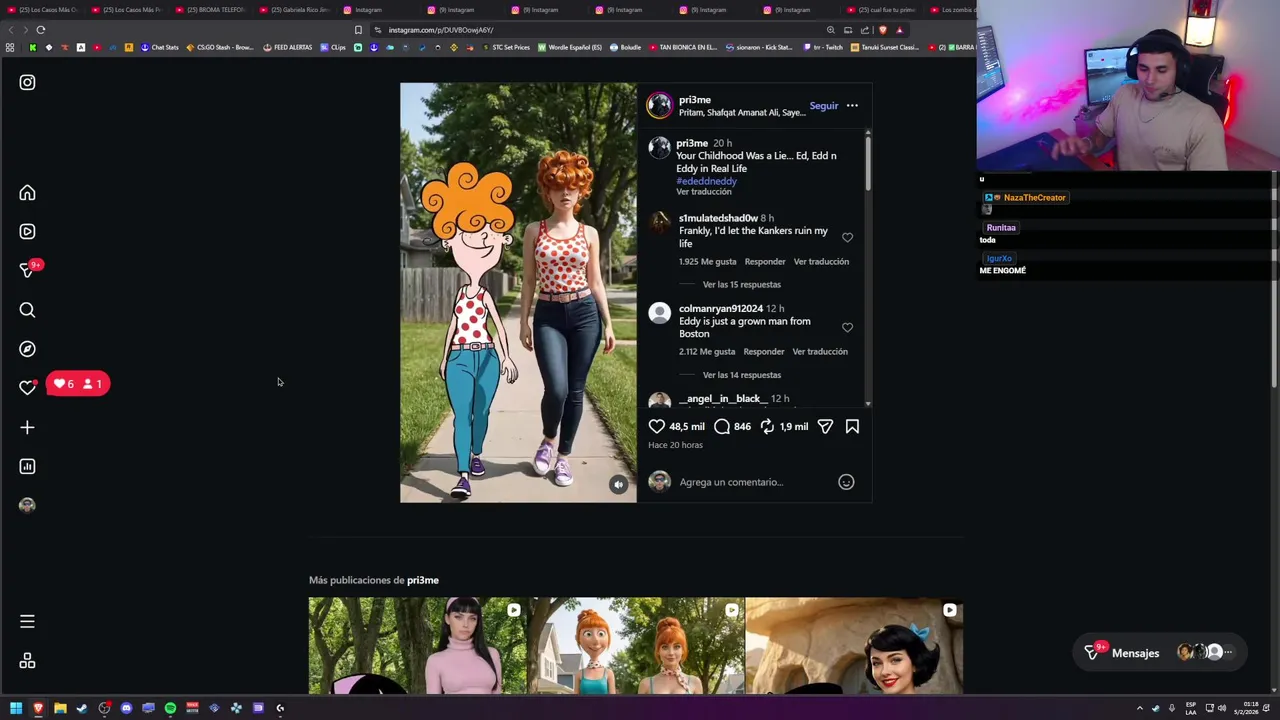The image size is (1280, 720).
Task: Open Instagram home via logo icon
Action: pyautogui.click(x=27, y=83)
